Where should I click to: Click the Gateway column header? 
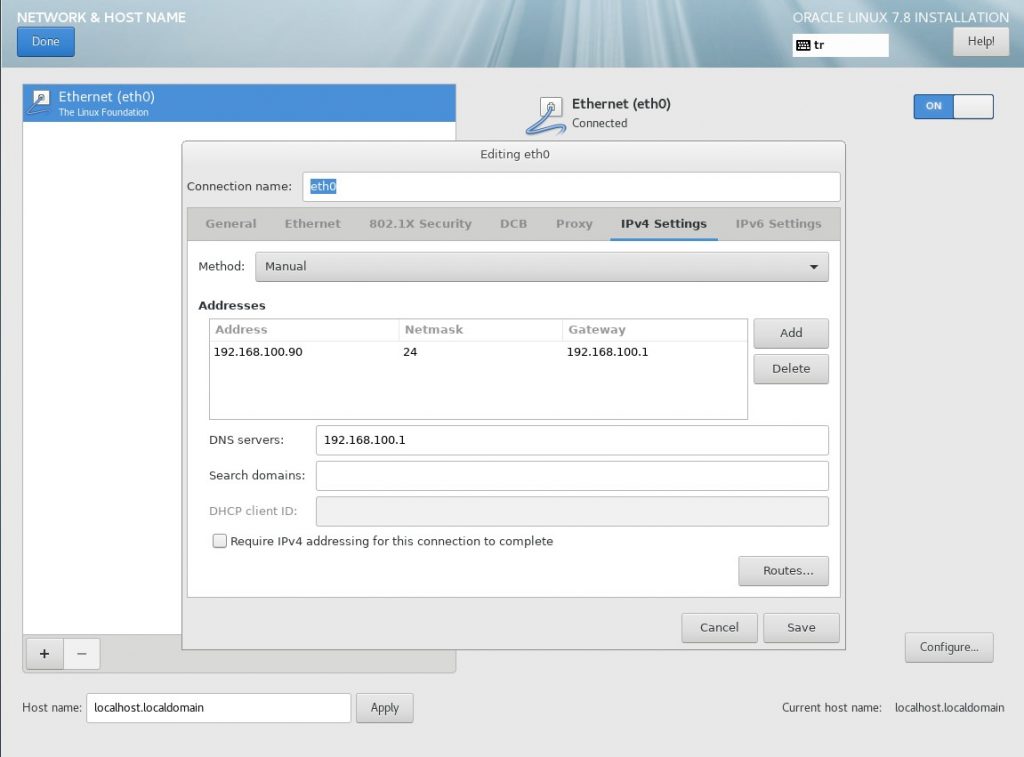(654, 330)
